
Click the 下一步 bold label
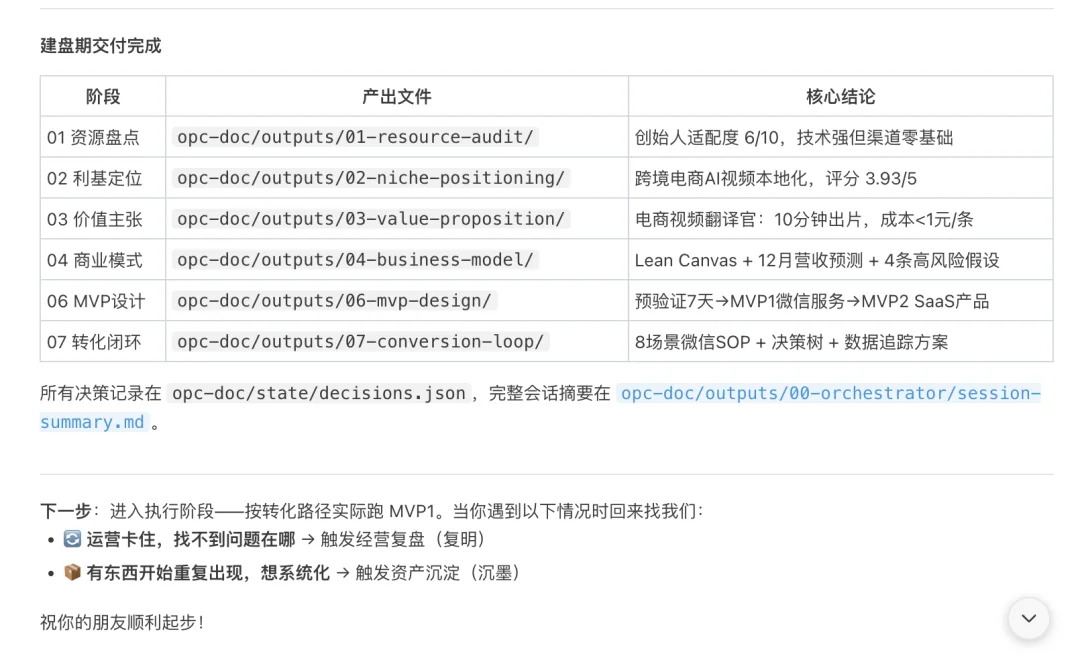(x=65, y=511)
